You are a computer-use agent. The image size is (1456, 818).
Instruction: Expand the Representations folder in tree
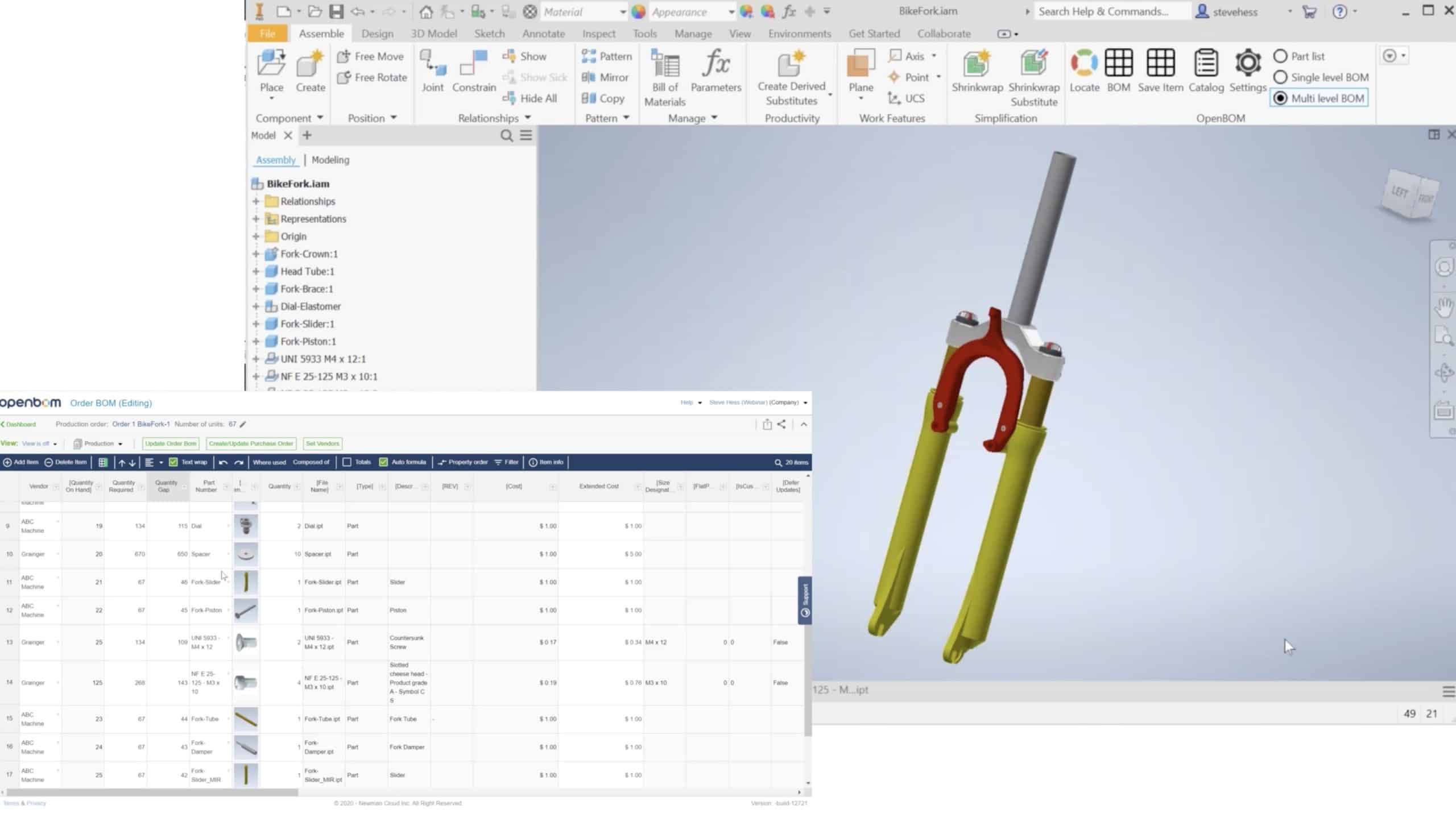pyautogui.click(x=255, y=218)
